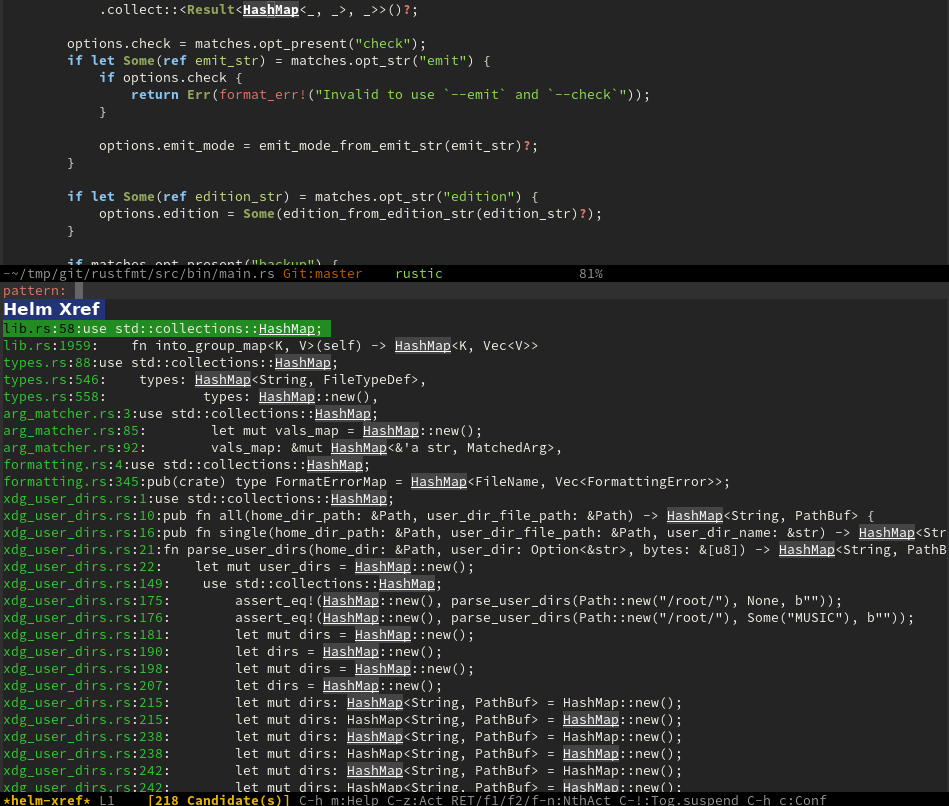This screenshot has width=949, height=806.
Task: Open the lib.rs:1959 into_group_map result
Action: 270,345
